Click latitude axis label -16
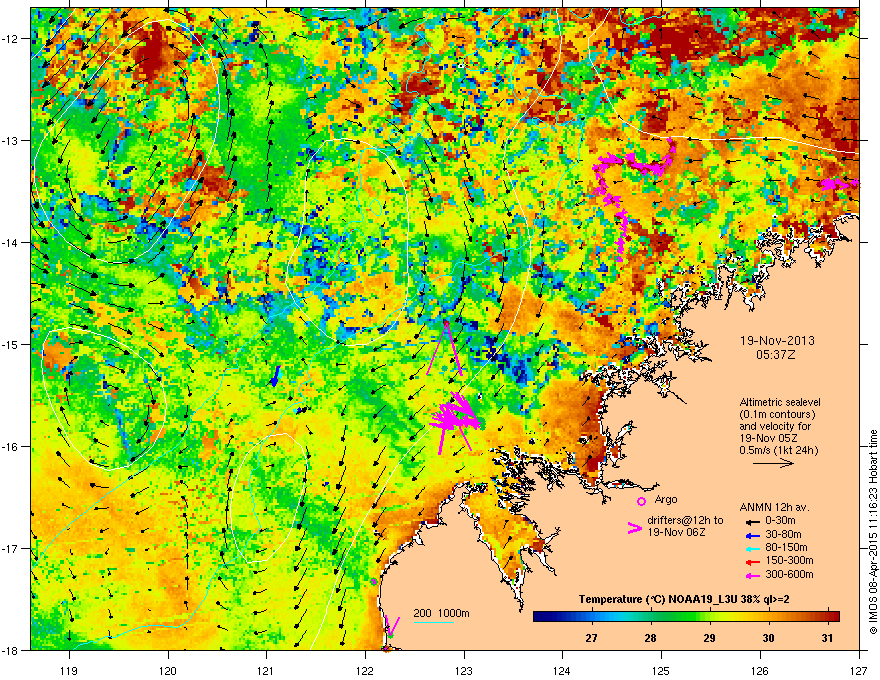The height and width of the screenshot is (680, 880). pos(10,447)
